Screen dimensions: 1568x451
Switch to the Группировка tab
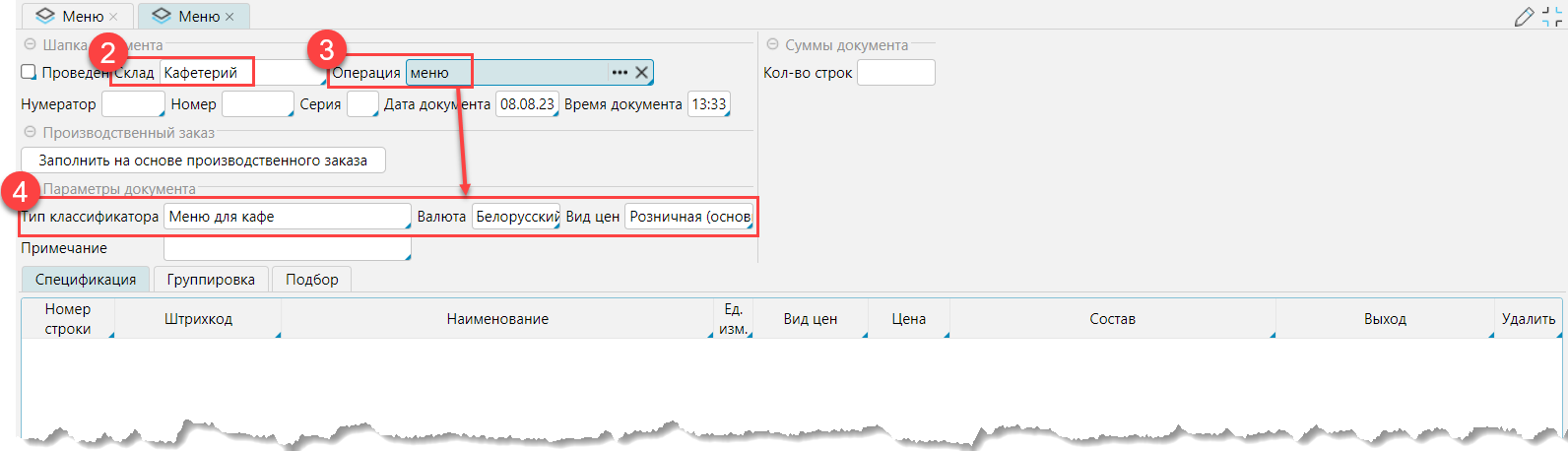211,280
